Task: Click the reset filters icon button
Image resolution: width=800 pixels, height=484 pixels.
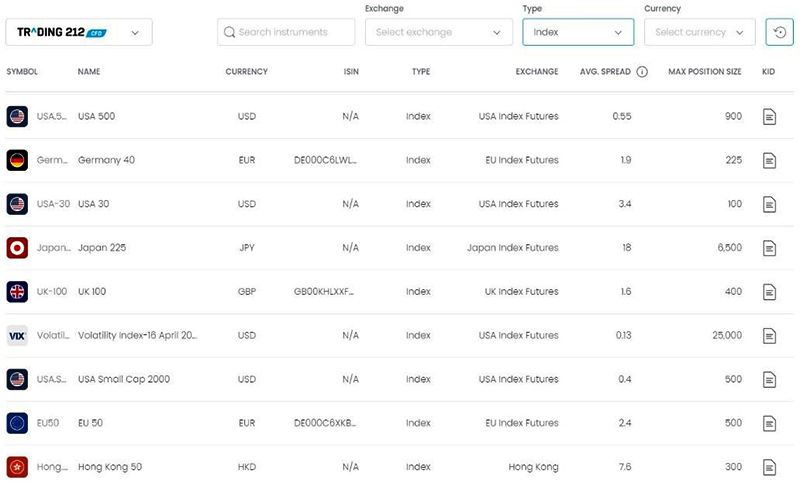Action: (x=780, y=32)
